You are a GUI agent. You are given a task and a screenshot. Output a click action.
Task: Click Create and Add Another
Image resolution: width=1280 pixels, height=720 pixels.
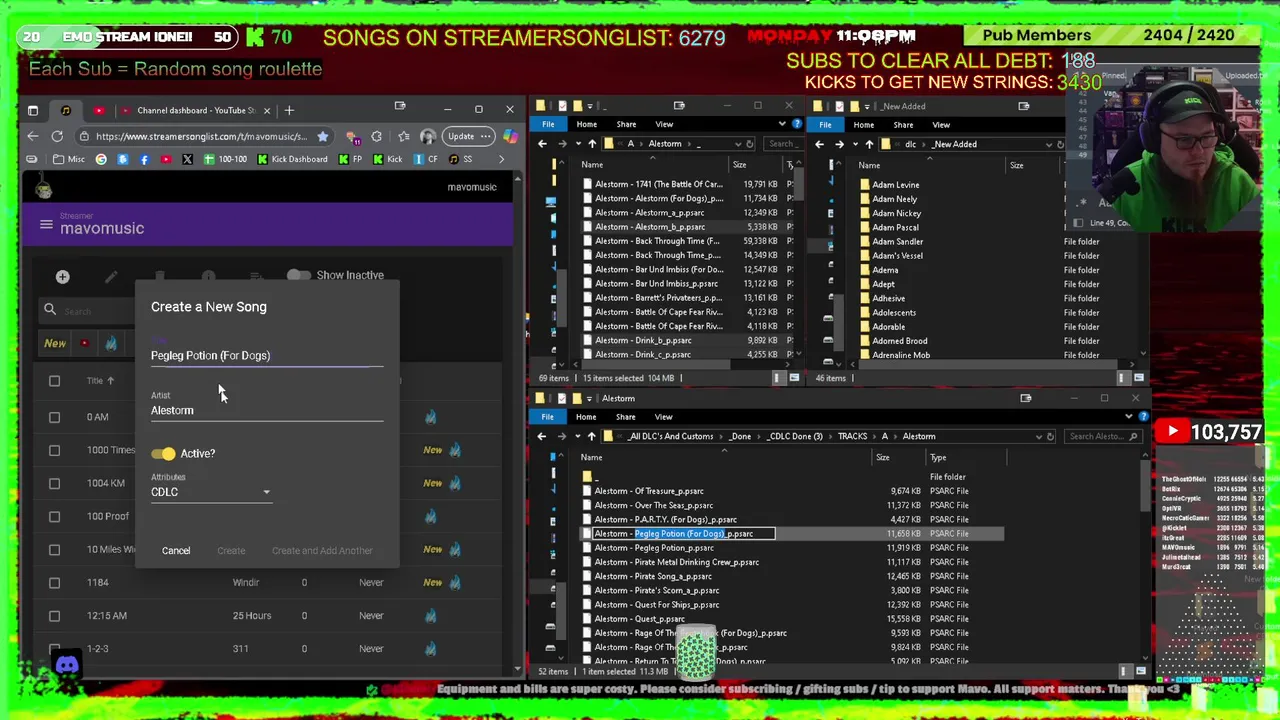(322, 551)
